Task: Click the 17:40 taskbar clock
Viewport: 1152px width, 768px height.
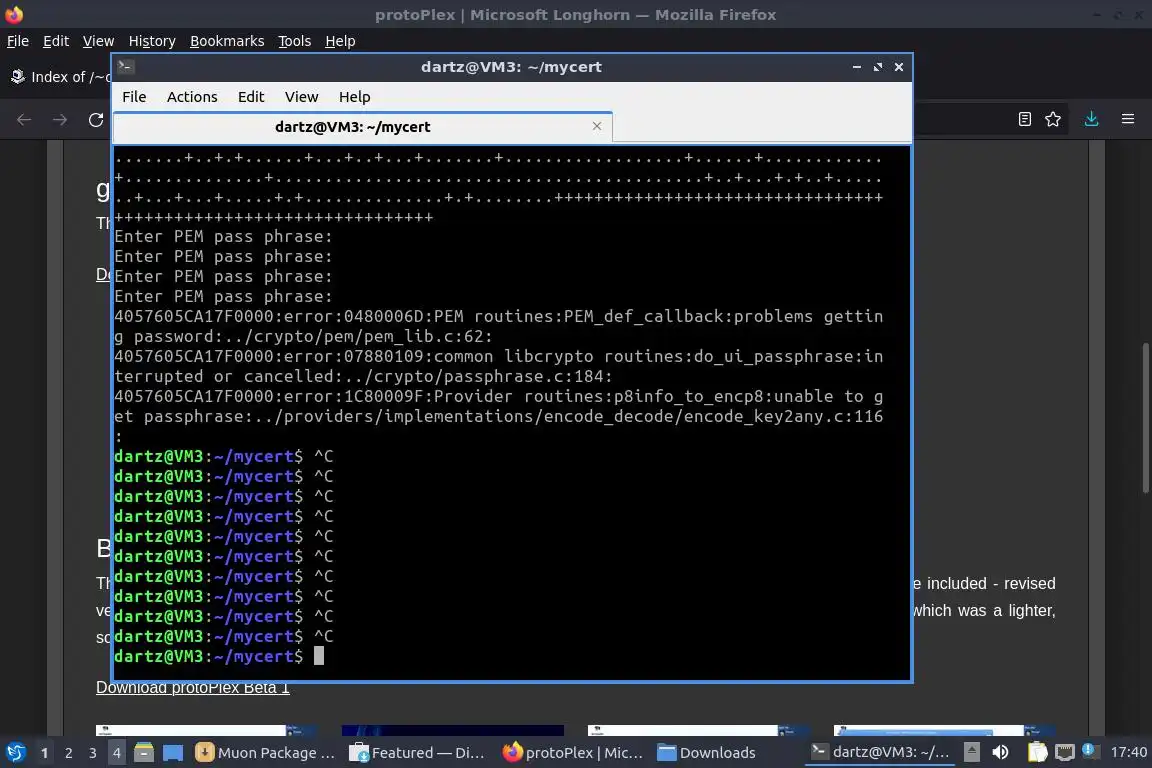Action: (1128, 752)
